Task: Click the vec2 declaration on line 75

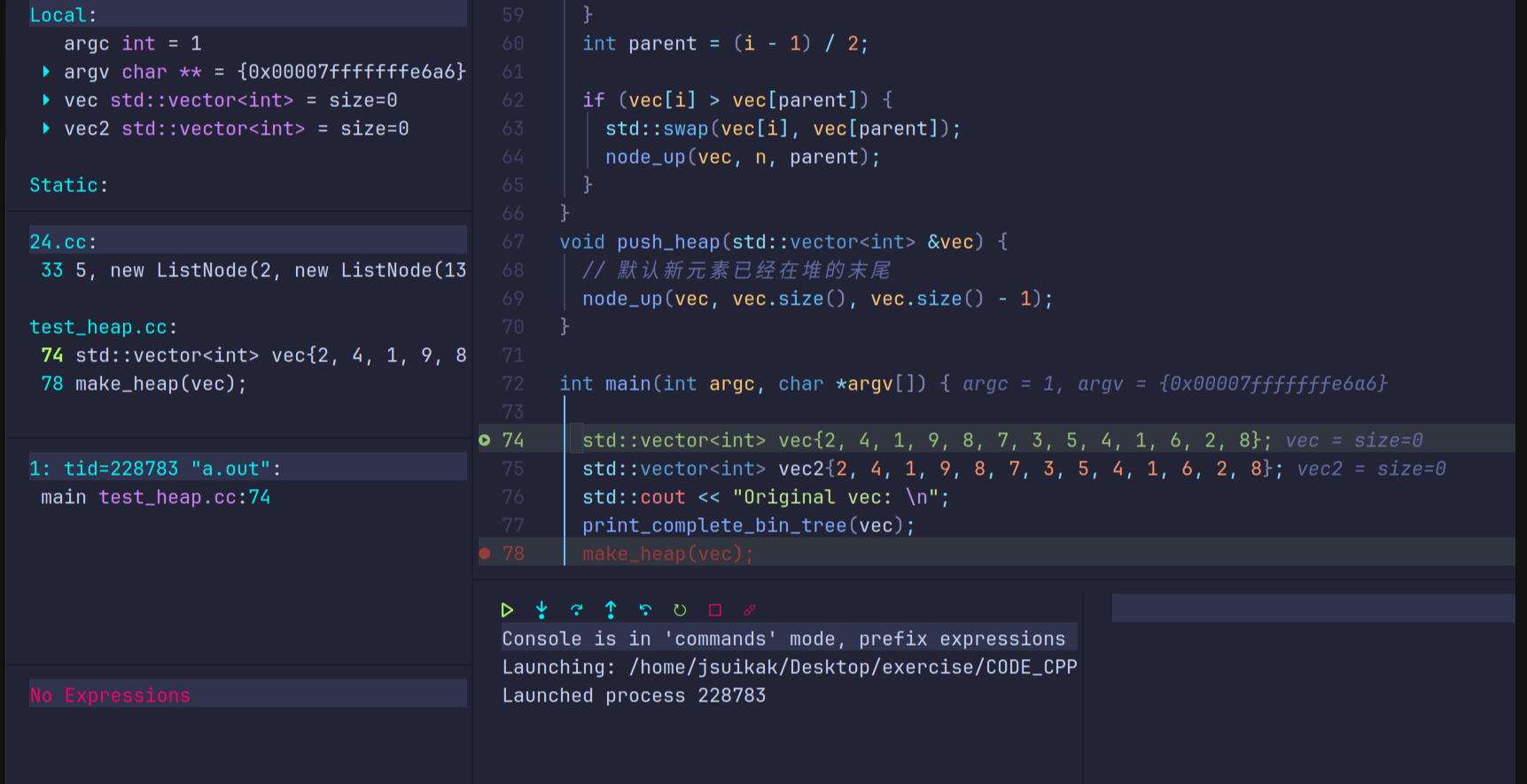Action: (x=933, y=469)
